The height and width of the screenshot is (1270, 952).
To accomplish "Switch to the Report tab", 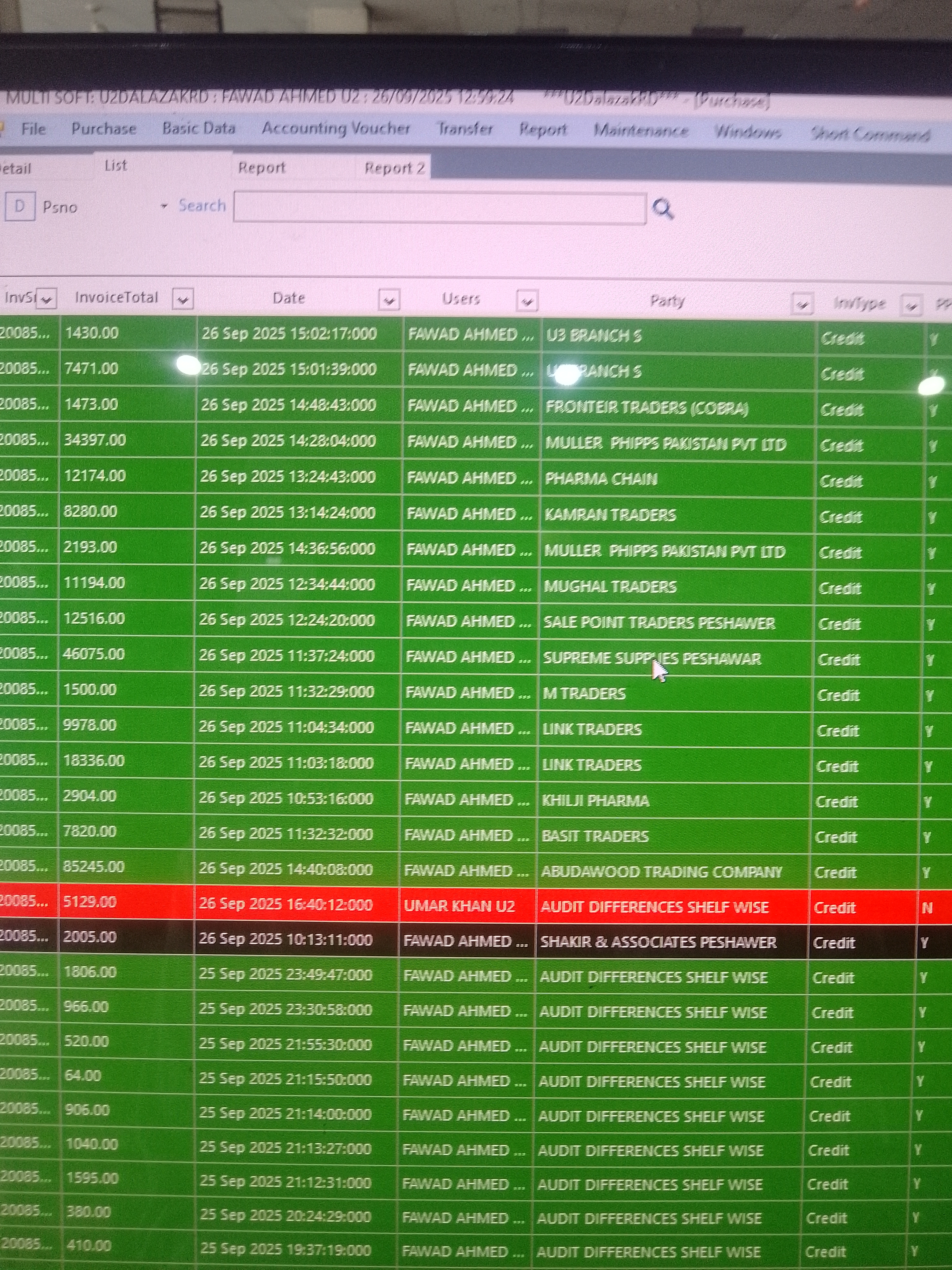I will (262, 168).
